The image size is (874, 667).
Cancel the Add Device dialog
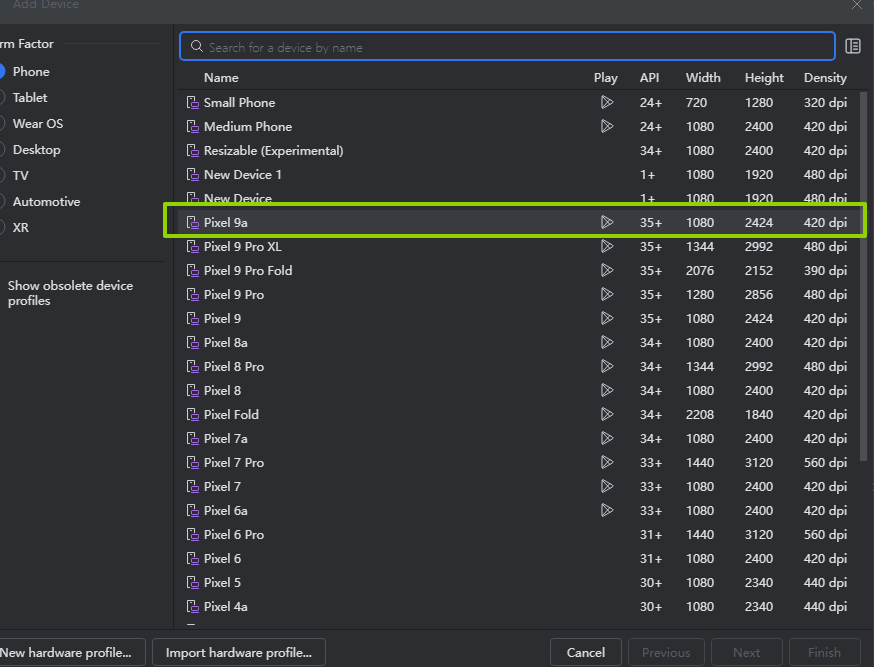click(586, 653)
